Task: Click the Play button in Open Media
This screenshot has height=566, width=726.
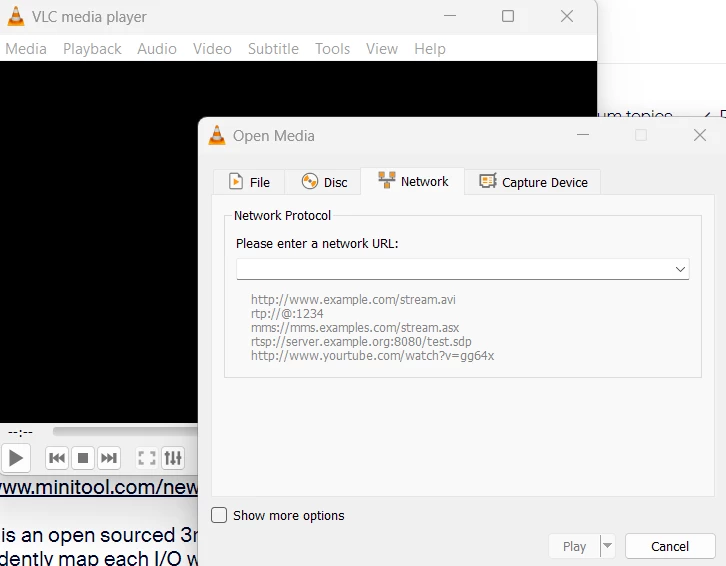Action: [x=574, y=547]
